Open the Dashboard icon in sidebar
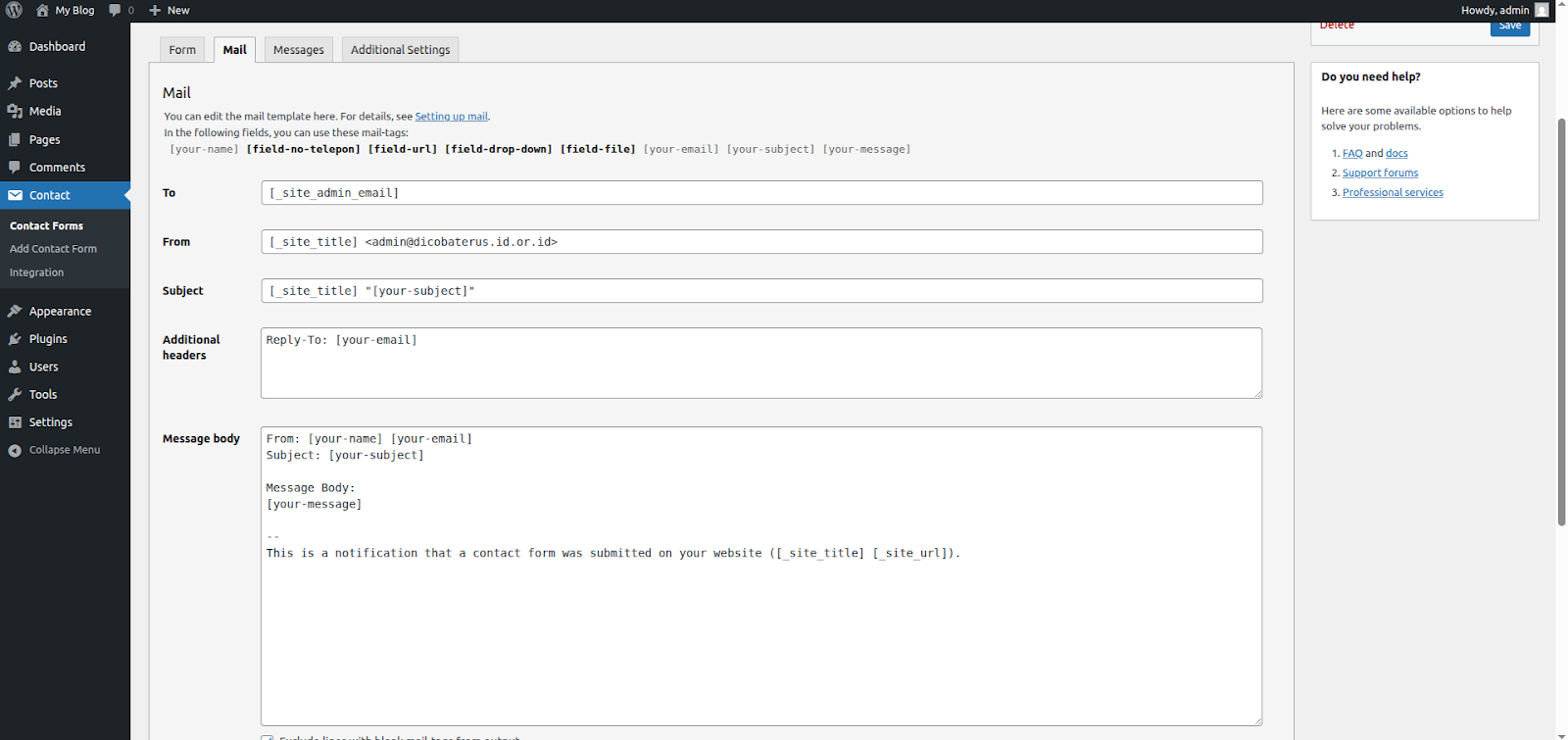The image size is (1568, 740). 15,47
